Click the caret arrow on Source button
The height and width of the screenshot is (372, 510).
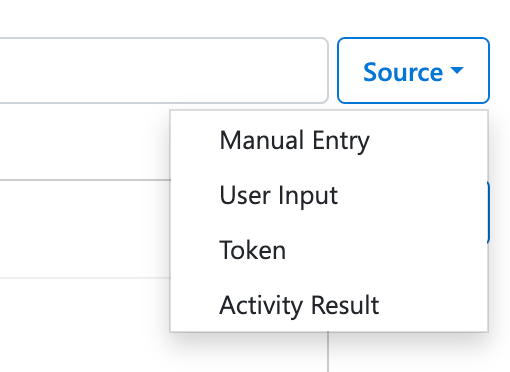click(457, 70)
